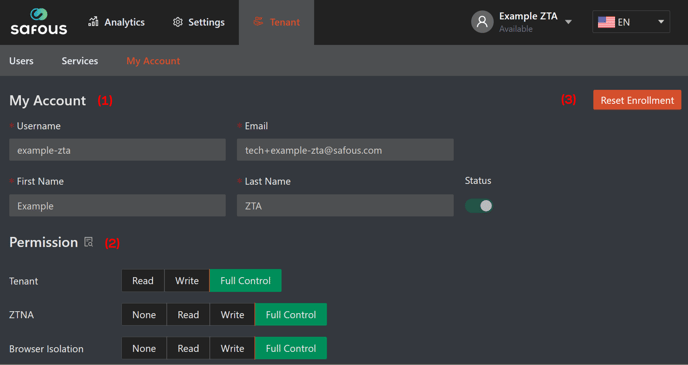Click the Example ZTA user name

[528, 16]
